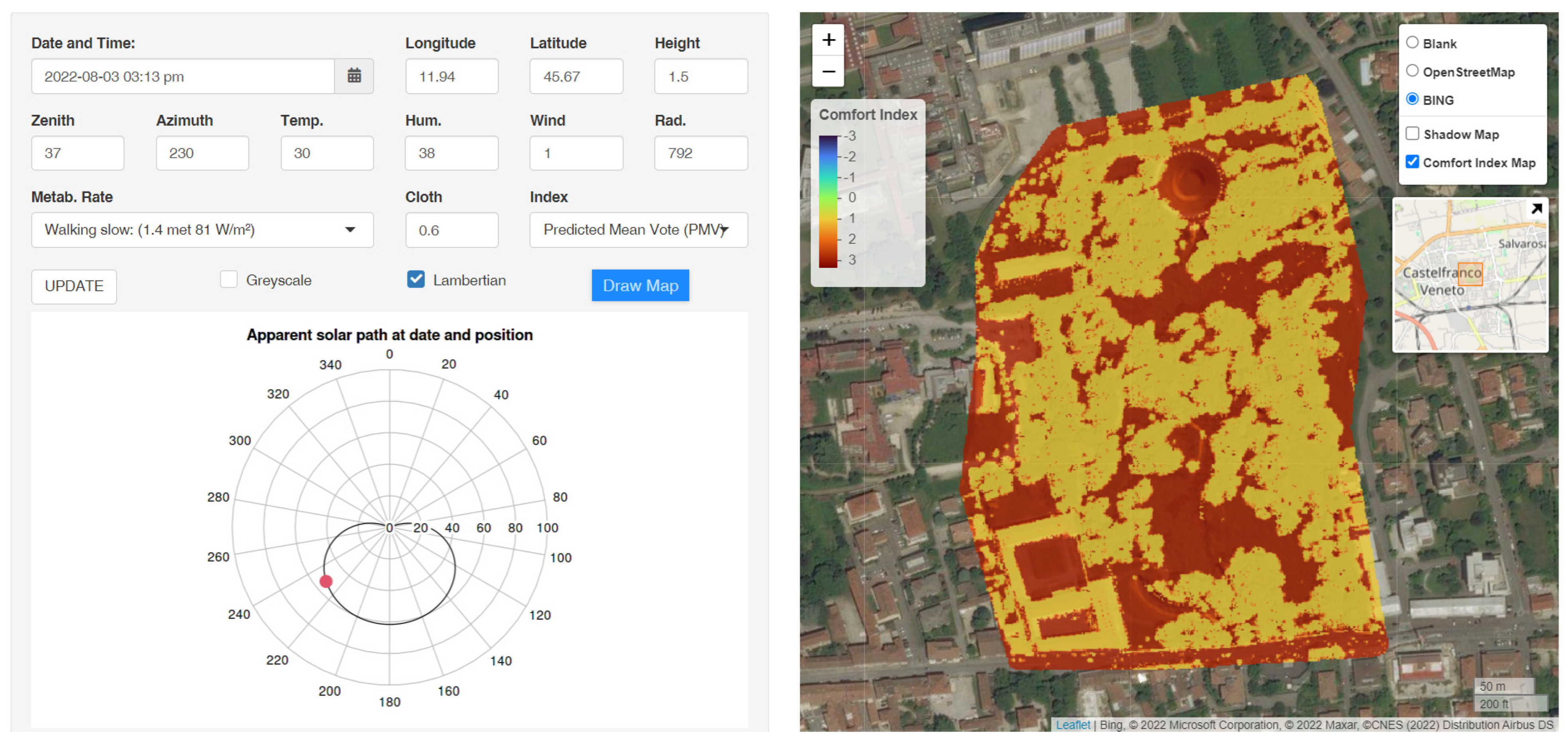Enable the Shadow Map overlay
Image resolution: width=1568 pixels, height=741 pixels.
tap(1413, 134)
